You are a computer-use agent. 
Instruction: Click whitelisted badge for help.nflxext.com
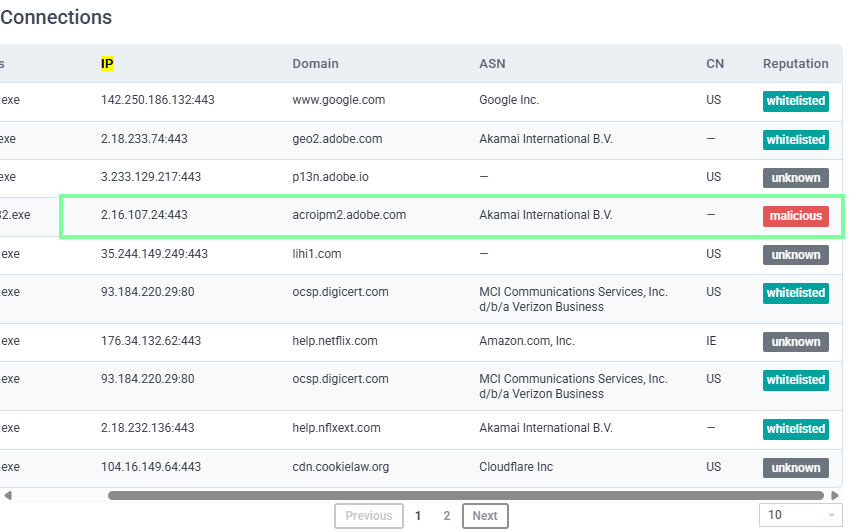[796, 429]
